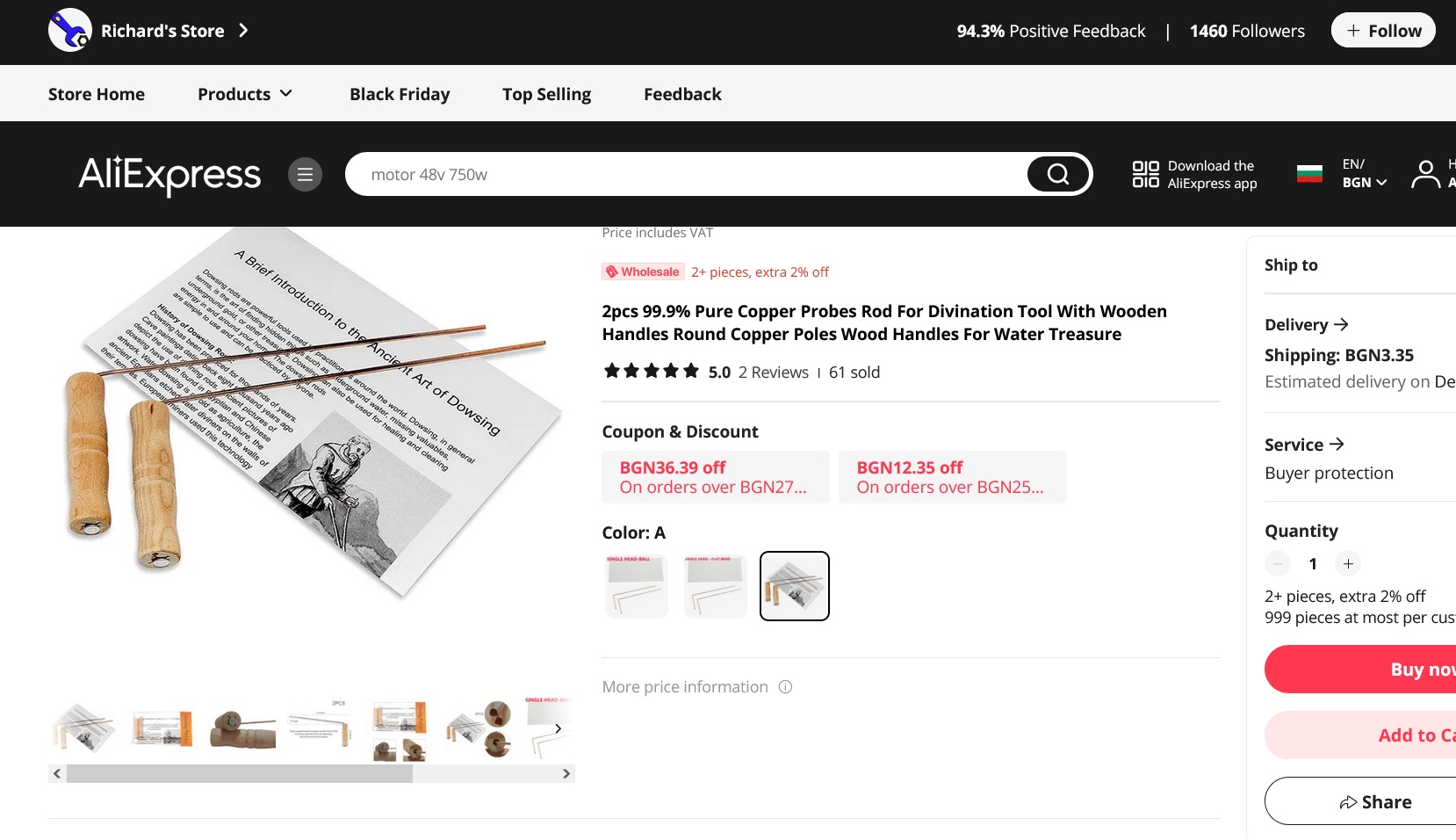Select the first color variant swatch
The image size is (1456, 840).
coord(637,586)
